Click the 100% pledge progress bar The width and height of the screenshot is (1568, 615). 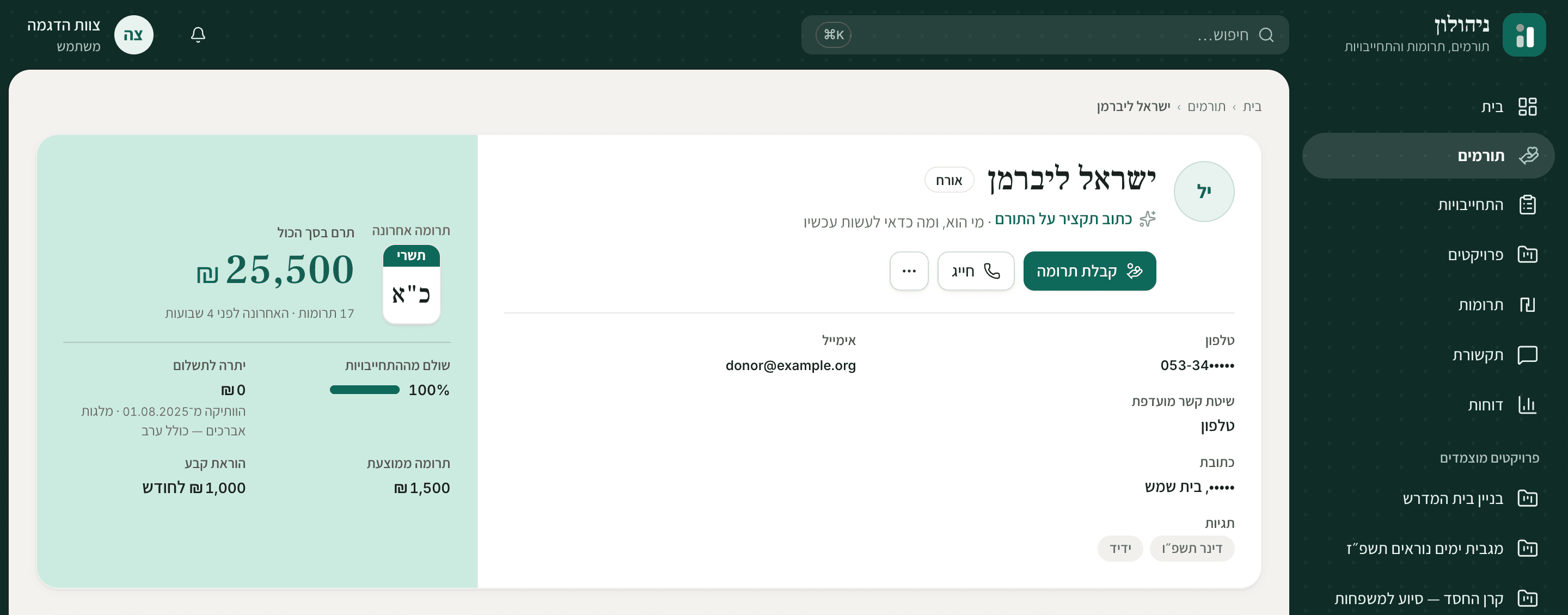click(x=365, y=390)
